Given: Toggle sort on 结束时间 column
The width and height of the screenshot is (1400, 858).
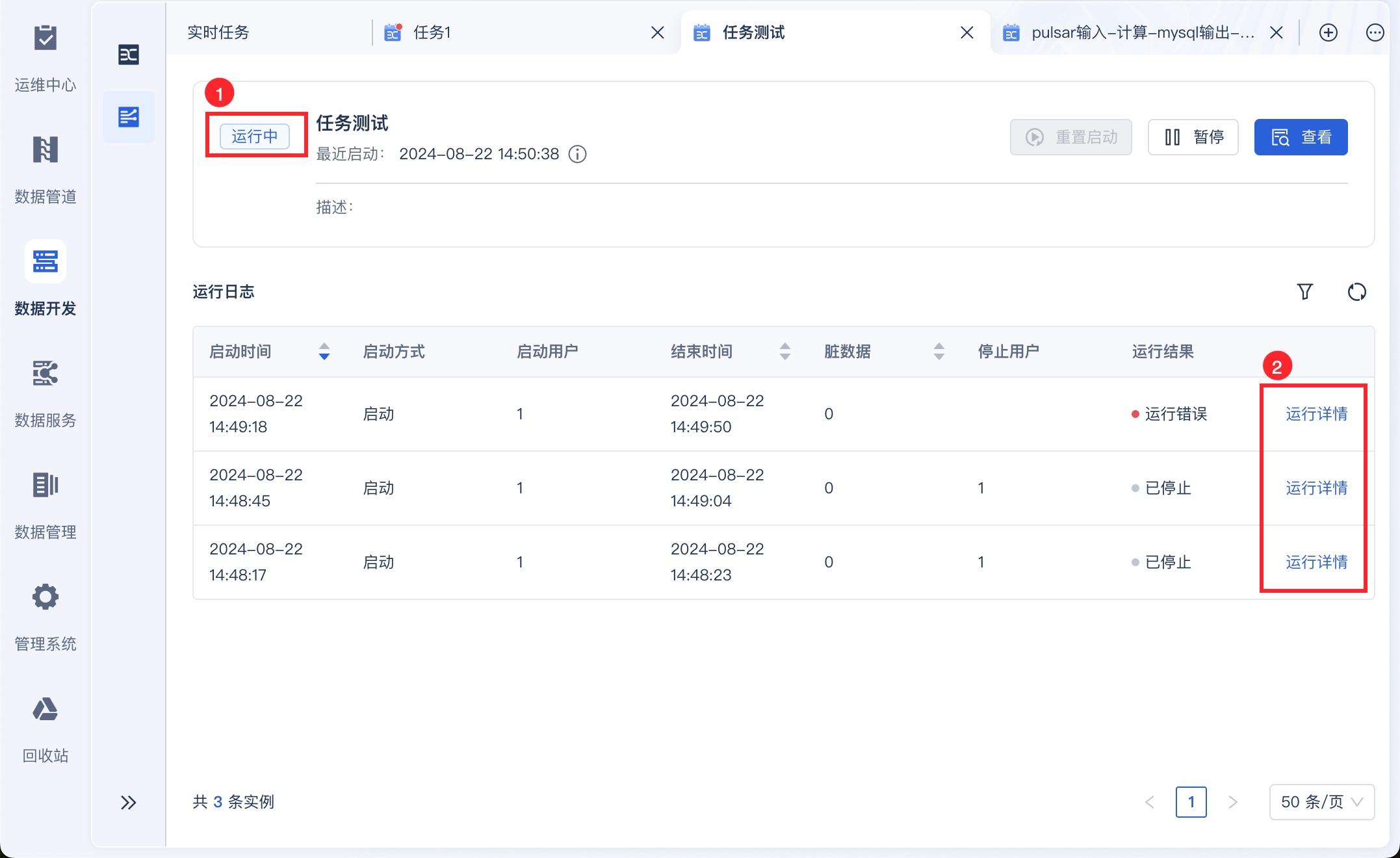Looking at the screenshot, I should click(x=785, y=352).
